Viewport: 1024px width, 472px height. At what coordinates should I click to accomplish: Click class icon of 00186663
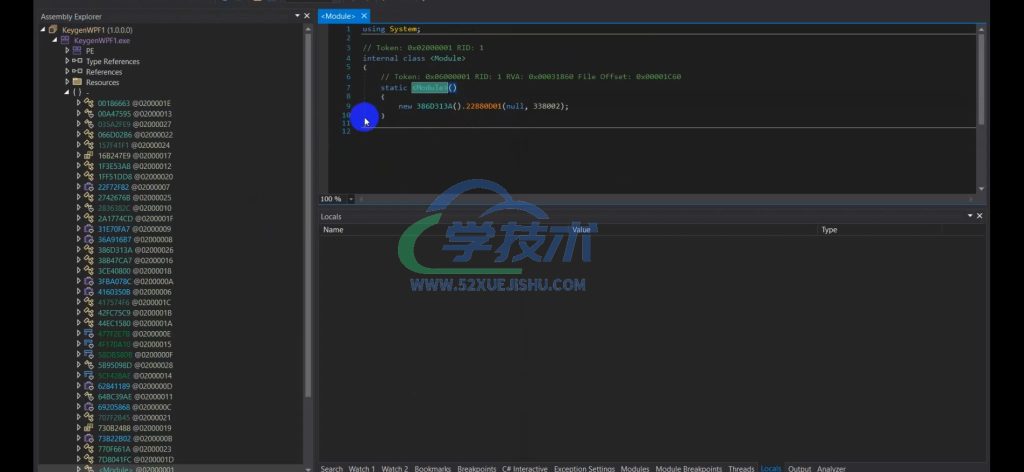click(x=89, y=103)
